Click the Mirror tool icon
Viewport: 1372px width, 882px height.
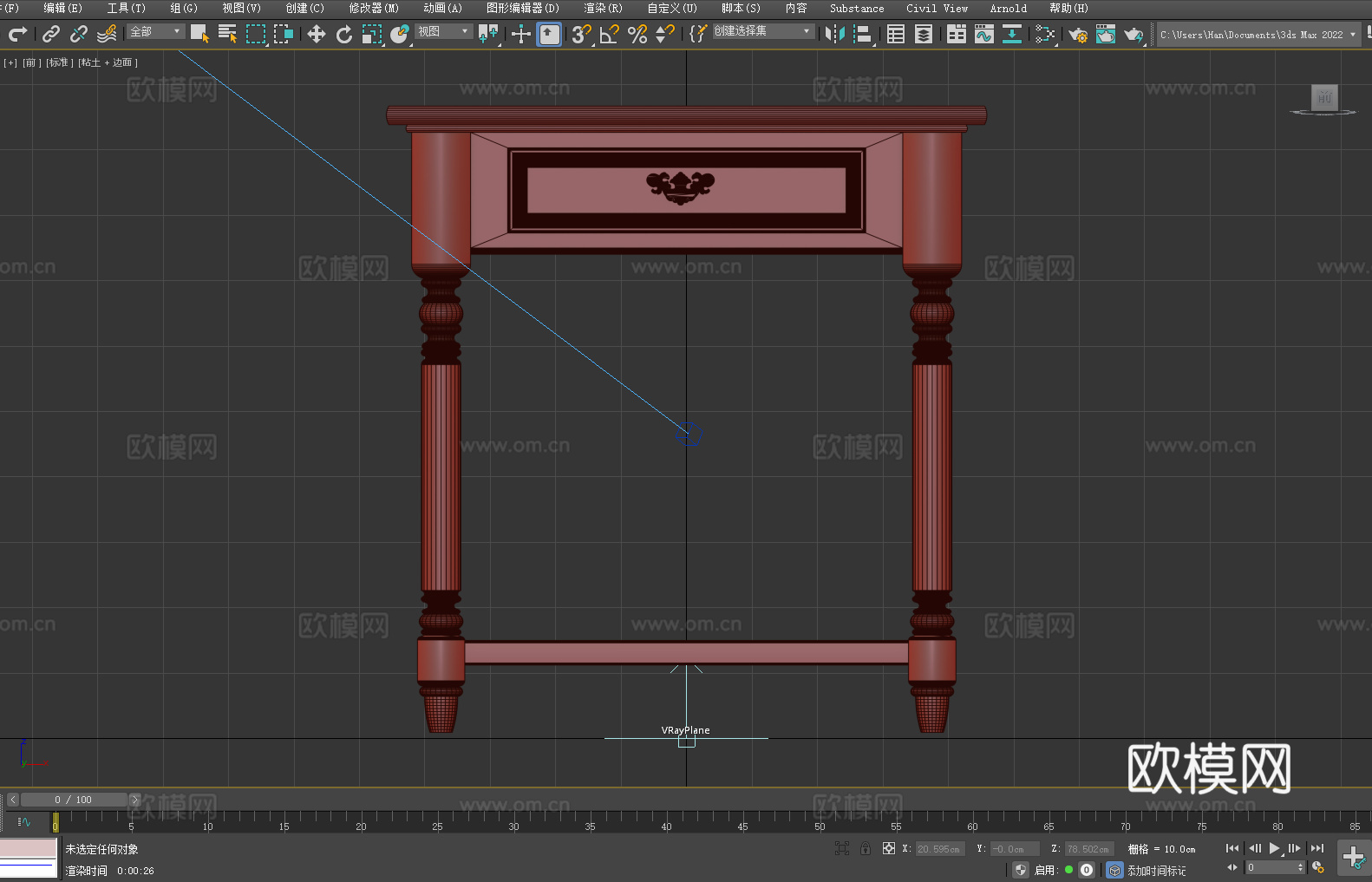(835, 34)
